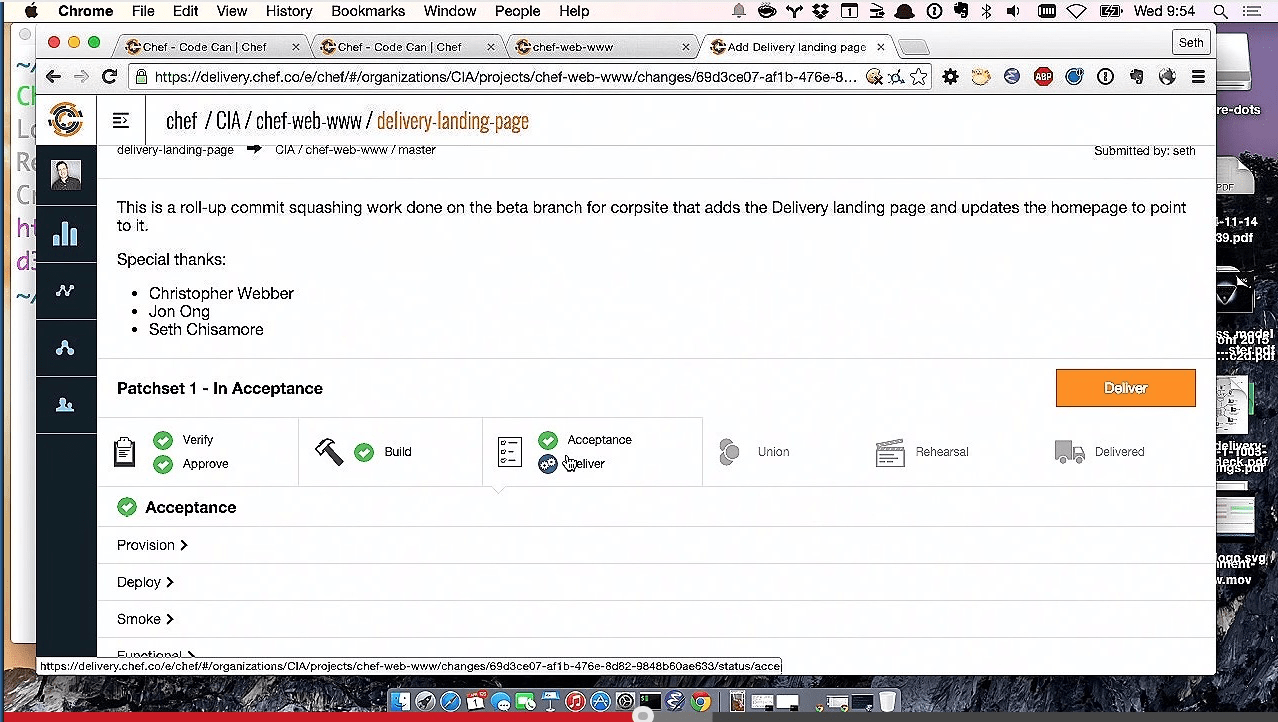This screenshot has width=1278, height=722.
Task: Open Spotlight search in menu bar
Action: tap(1220, 11)
